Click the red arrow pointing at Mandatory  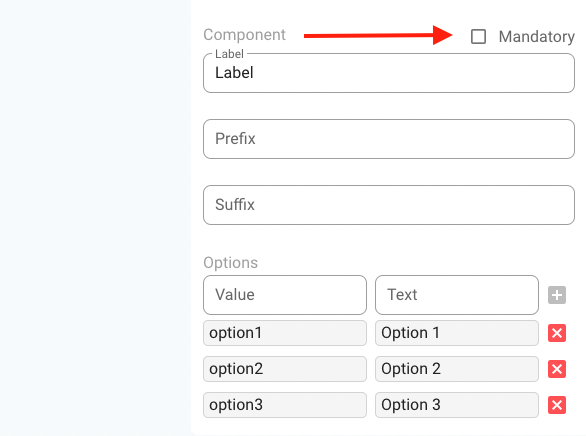pyautogui.click(x=378, y=35)
